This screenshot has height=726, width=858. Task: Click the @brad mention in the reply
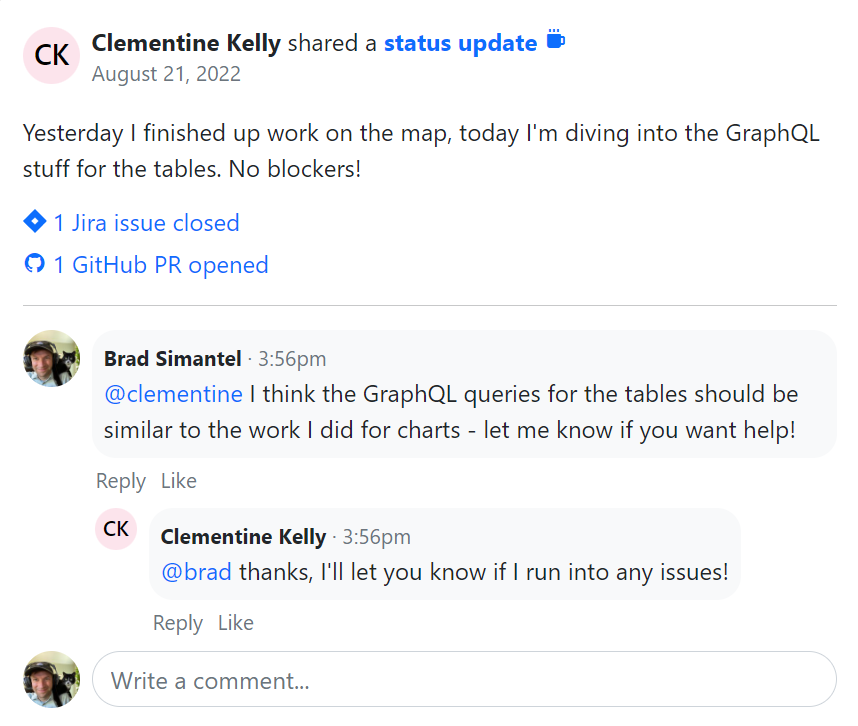point(196,572)
